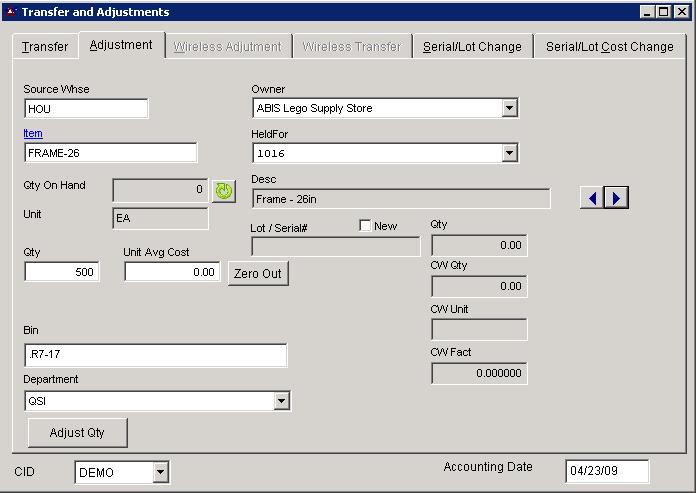Click the green refresh Qty On Hand icon
The width and height of the screenshot is (696, 493).
pos(224,190)
